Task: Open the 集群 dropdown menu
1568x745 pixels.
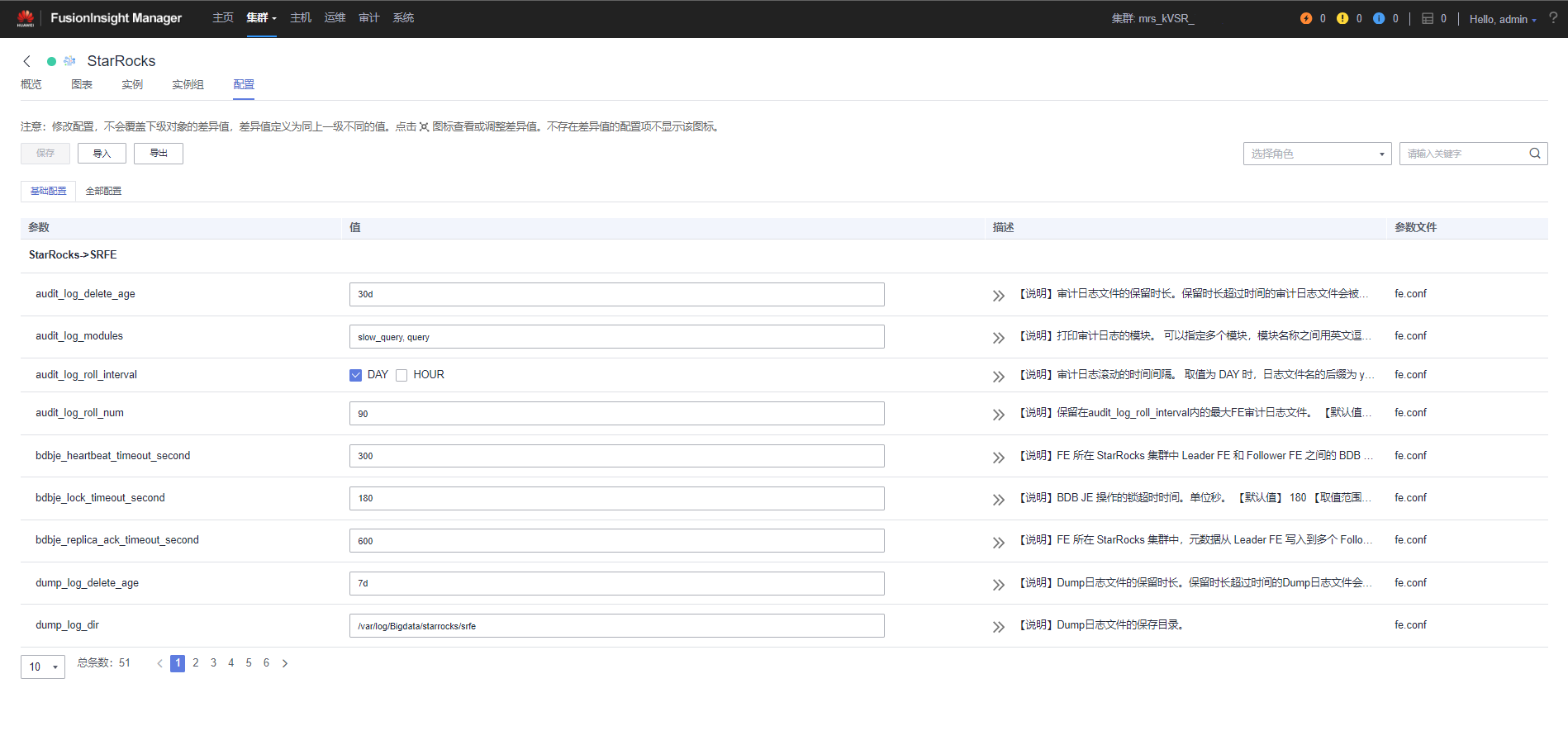Action: point(261,18)
